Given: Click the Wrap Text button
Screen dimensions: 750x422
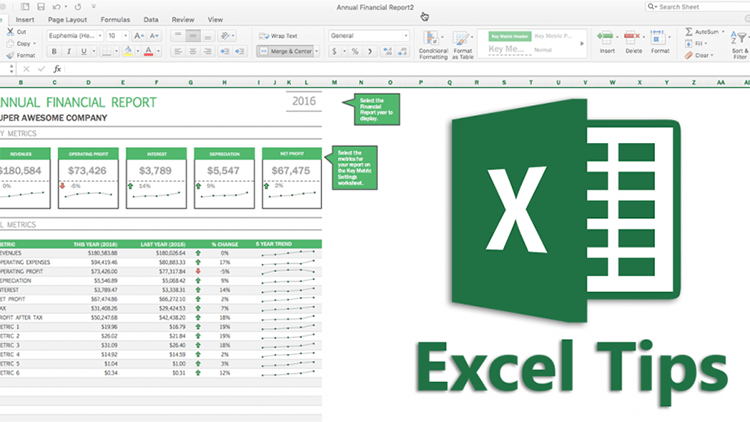Looking at the screenshot, I should coord(278,36).
